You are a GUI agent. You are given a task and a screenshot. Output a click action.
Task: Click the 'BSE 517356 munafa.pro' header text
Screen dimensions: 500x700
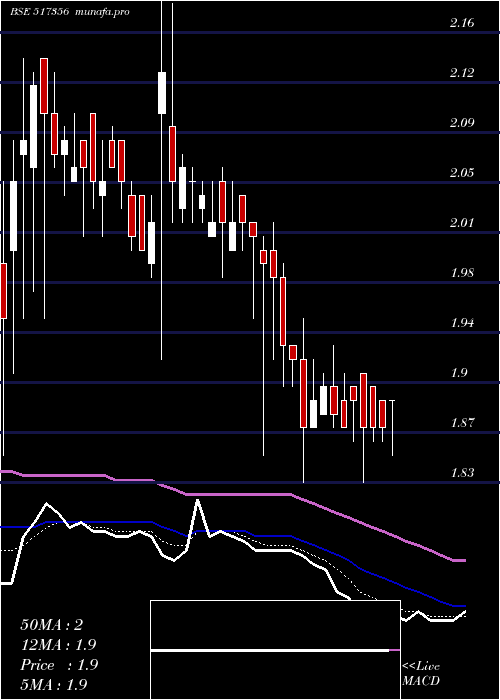point(70,12)
